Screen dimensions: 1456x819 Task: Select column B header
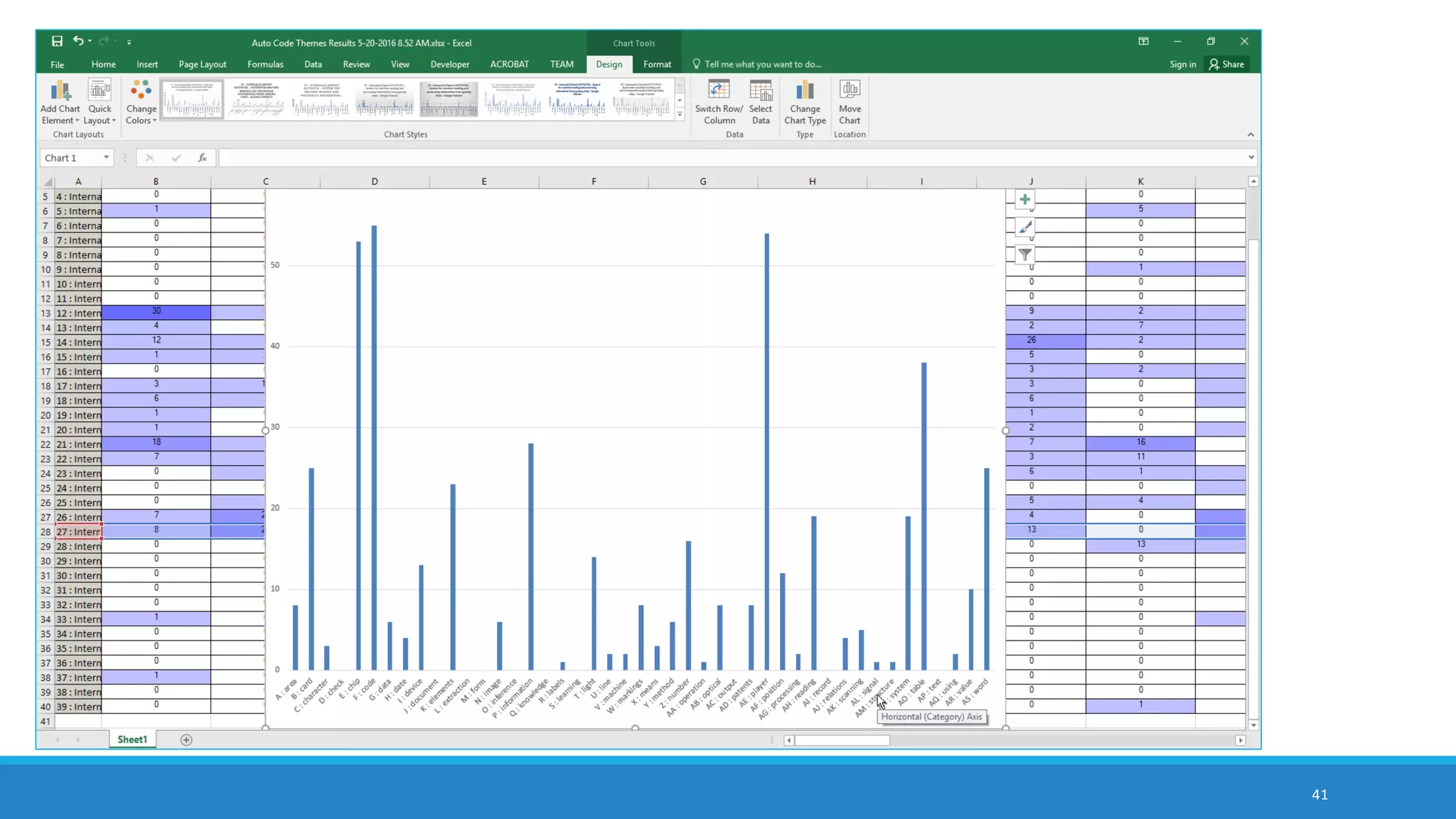(156, 181)
